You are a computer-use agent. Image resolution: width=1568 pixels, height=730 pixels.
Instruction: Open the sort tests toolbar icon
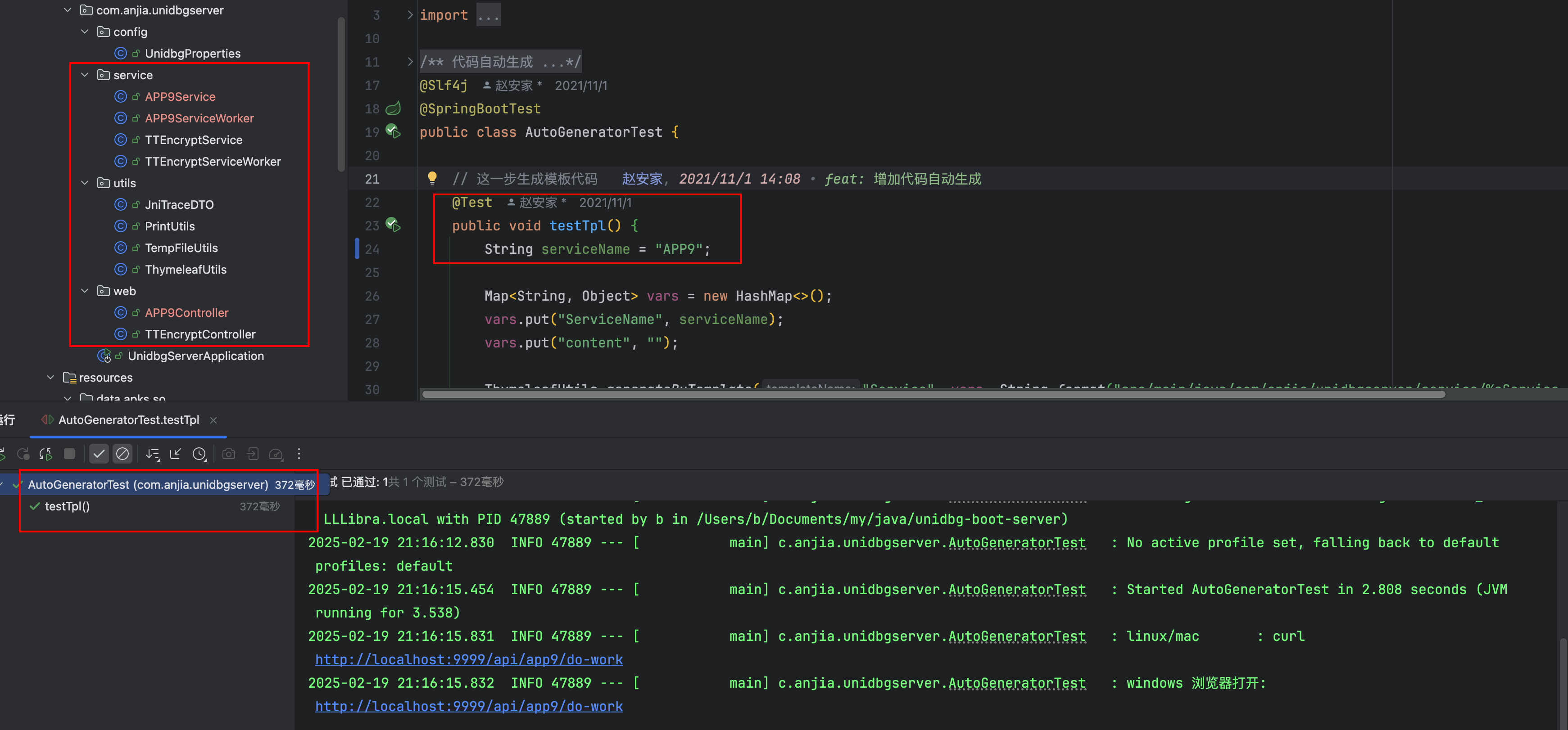[x=152, y=454]
